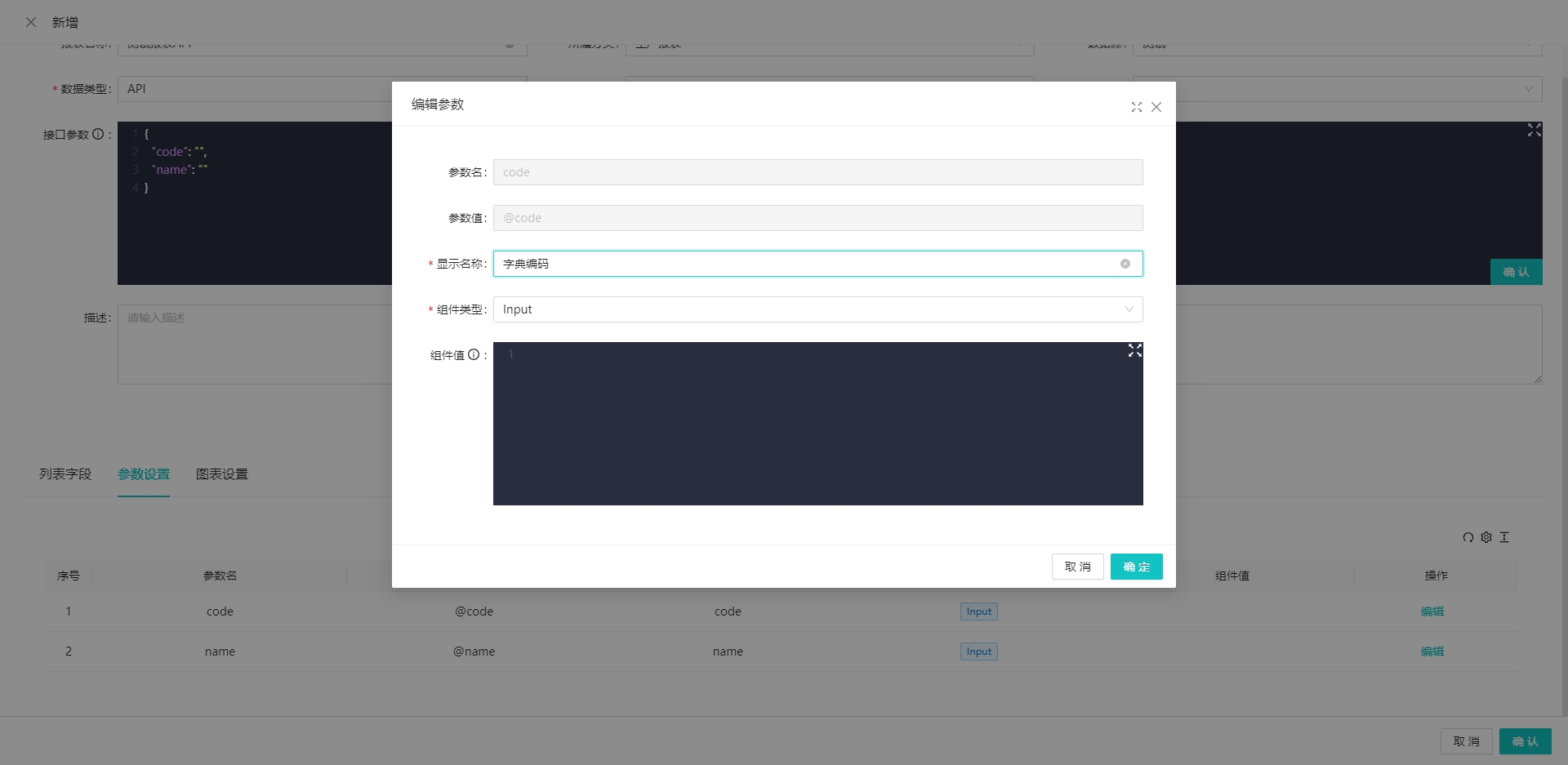1568x765 pixels.
Task: Click 确定 in the 编辑参数 dialog
Action: tap(1137, 567)
